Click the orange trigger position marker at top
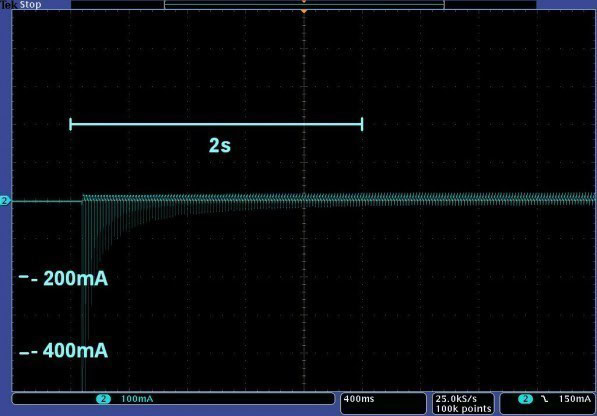Screen dimensions: 597x416 (x=304, y=11)
